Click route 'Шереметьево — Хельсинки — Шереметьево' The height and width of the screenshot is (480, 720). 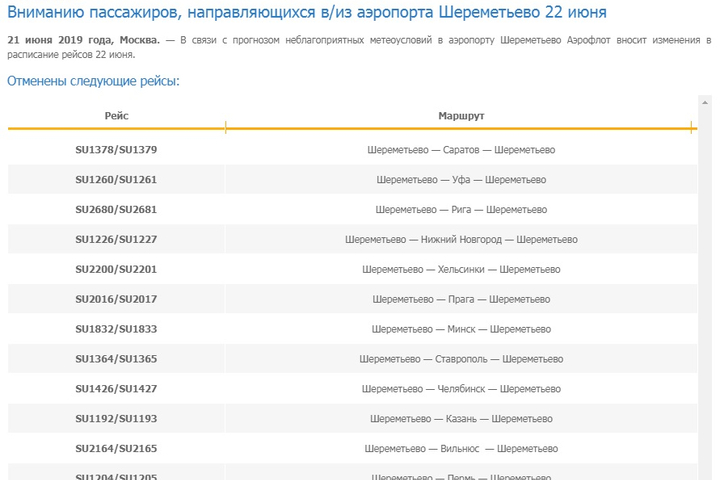pos(461,269)
